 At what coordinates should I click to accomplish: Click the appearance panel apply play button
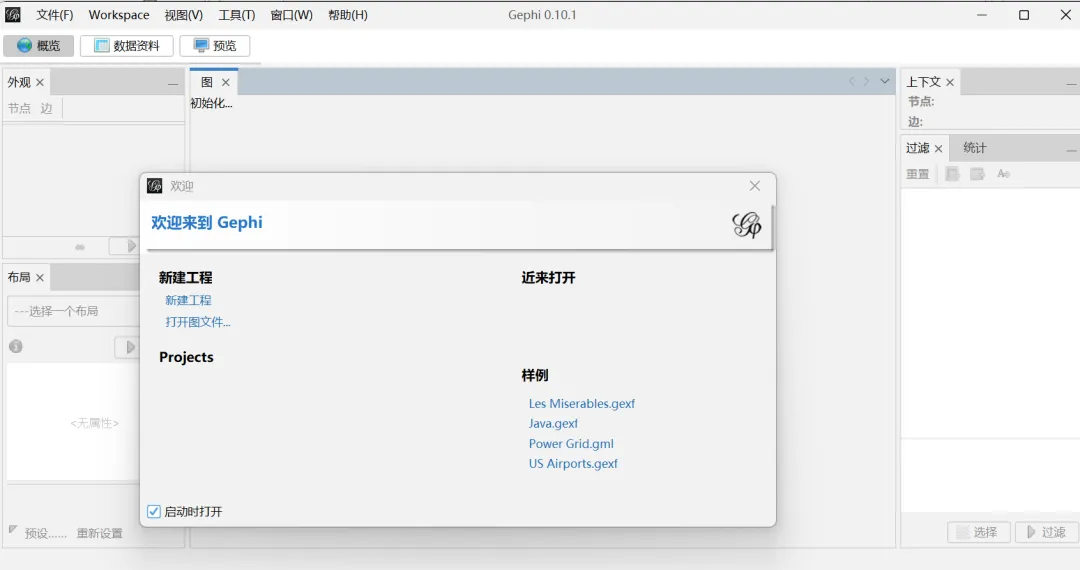tap(125, 246)
